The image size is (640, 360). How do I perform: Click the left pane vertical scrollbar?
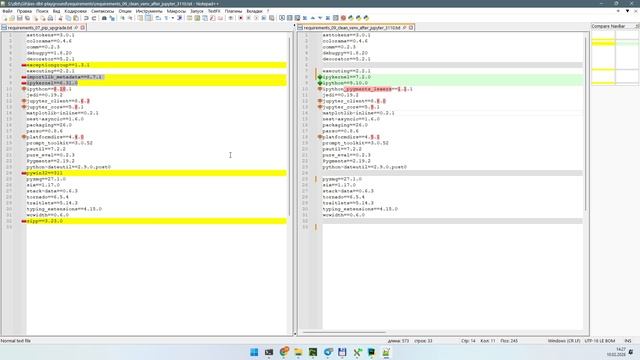tap(290, 127)
